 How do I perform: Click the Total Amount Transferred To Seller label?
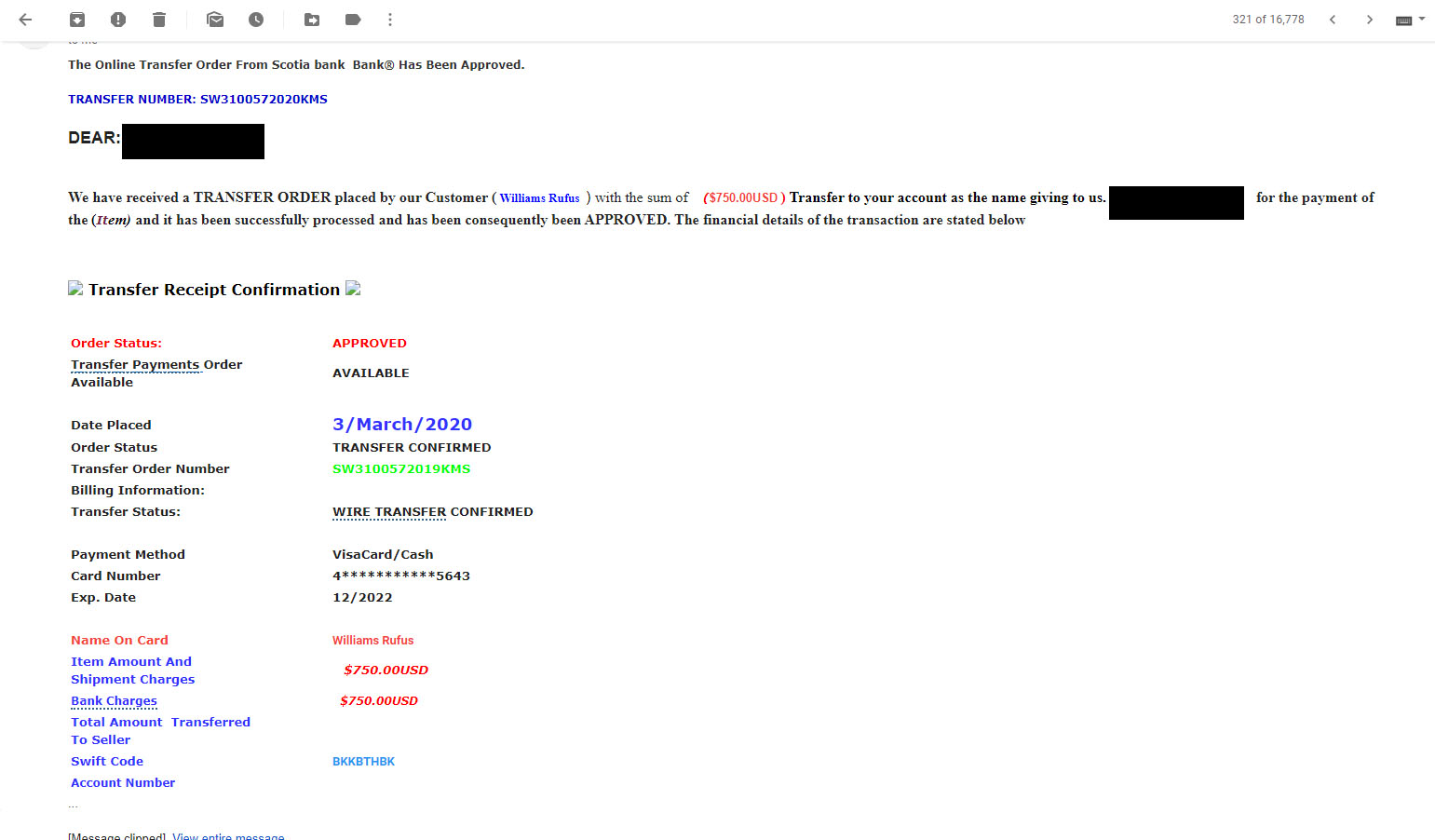(x=160, y=731)
